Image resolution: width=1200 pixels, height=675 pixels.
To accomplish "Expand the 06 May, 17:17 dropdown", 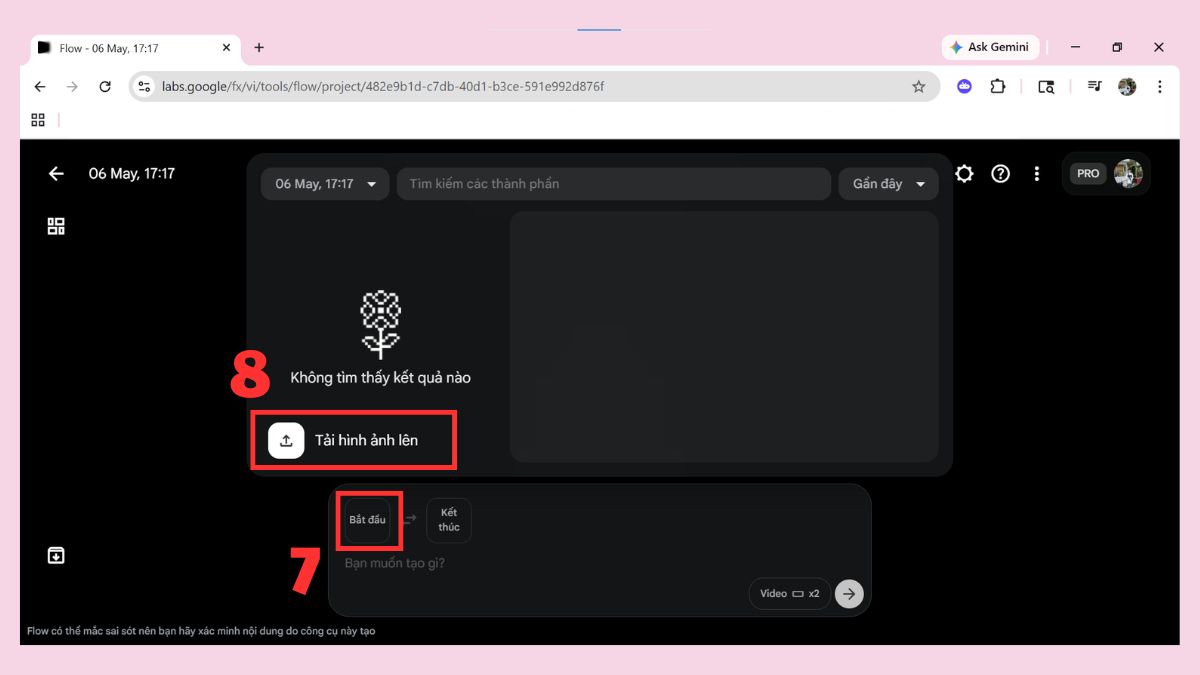I will pyautogui.click(x=325, y=184).
